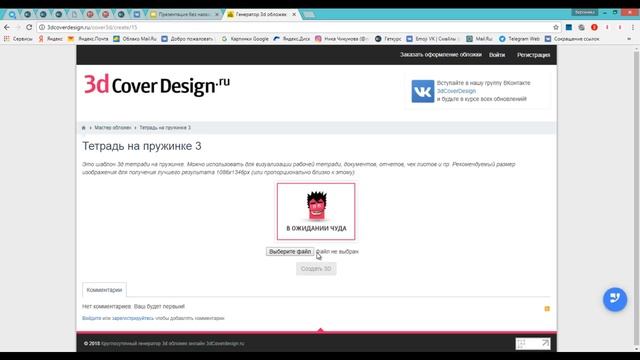Click the page vertical scrollbar

pos(636,198)
